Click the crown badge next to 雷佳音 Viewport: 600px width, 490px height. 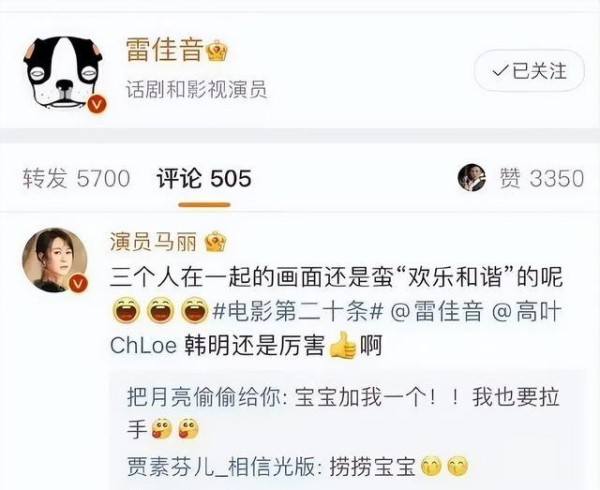pyautogui.click(x=217, y=51)
